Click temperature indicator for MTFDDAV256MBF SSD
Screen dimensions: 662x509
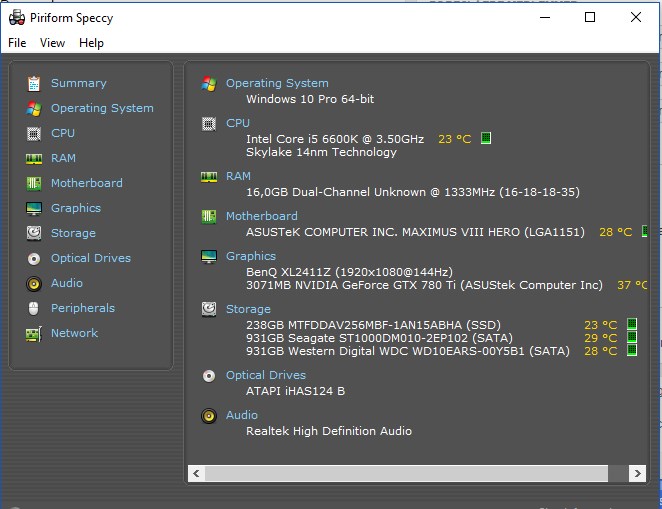click(632, 324)
